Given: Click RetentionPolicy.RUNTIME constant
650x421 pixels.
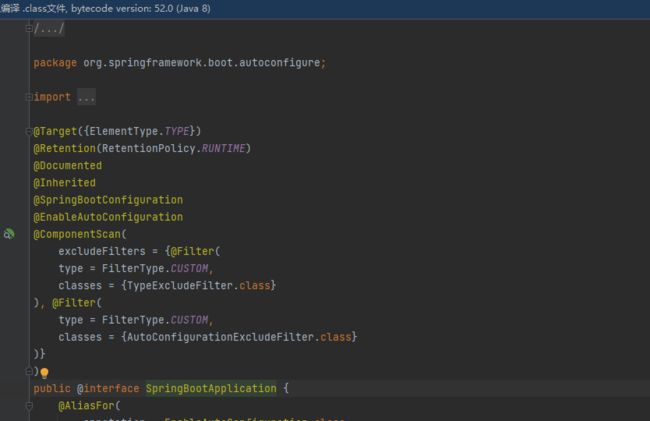Looking at the screenshot, I should (x=174, y=148).
